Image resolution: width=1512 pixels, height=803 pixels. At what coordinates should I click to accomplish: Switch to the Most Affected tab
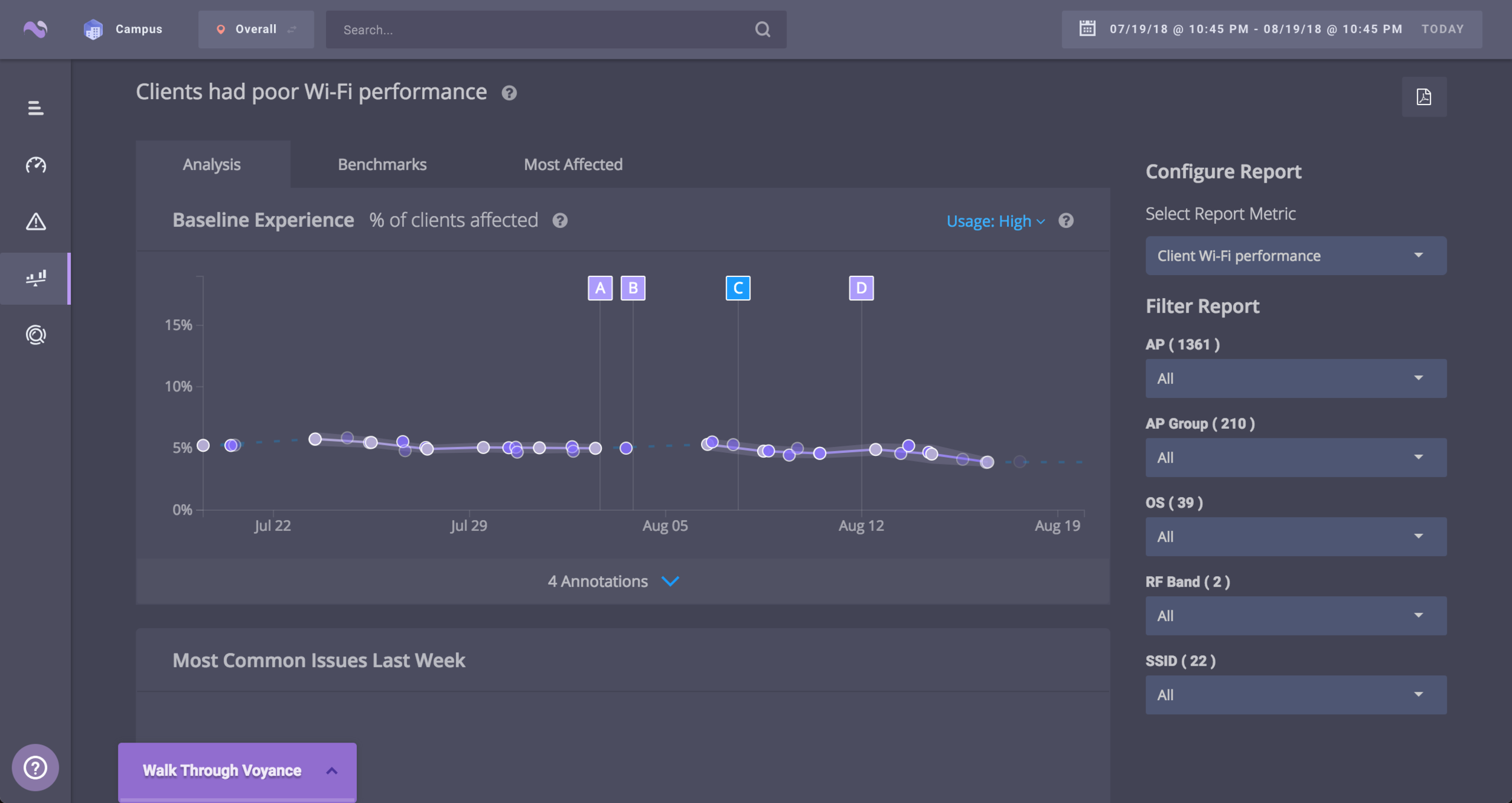(573, 164)
